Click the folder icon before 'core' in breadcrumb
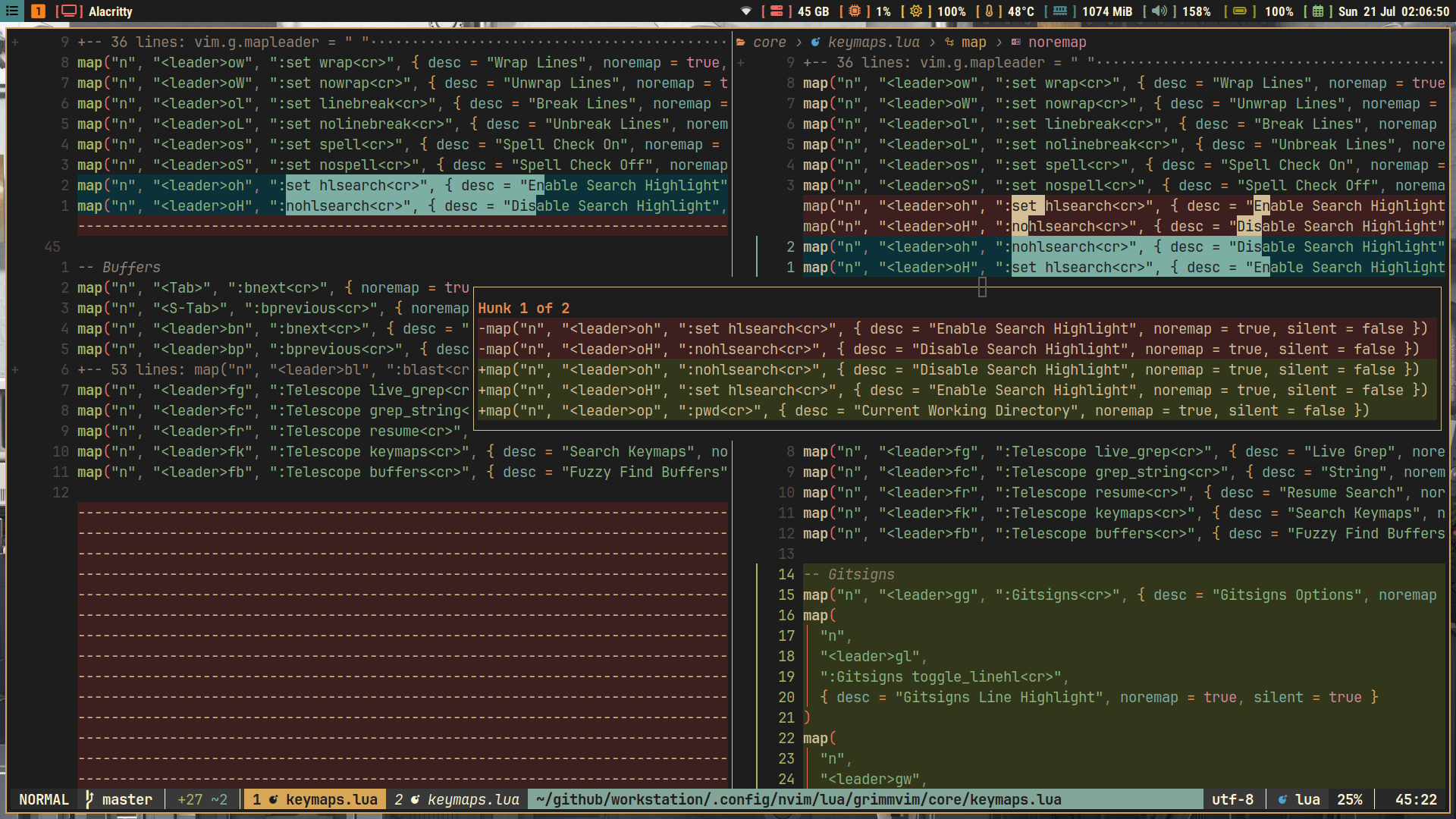This screenshot has width=1456, height=819. click(x=741, y=42)
